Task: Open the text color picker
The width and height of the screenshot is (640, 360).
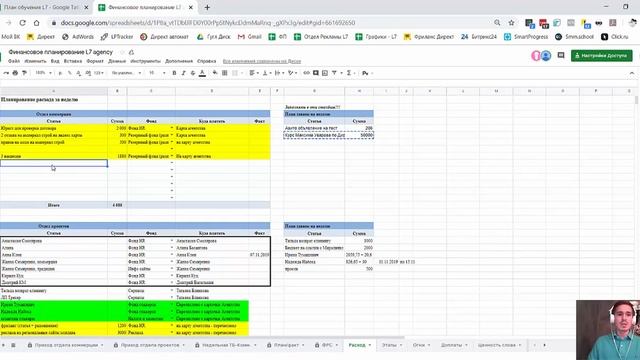Action: (202, 73)
